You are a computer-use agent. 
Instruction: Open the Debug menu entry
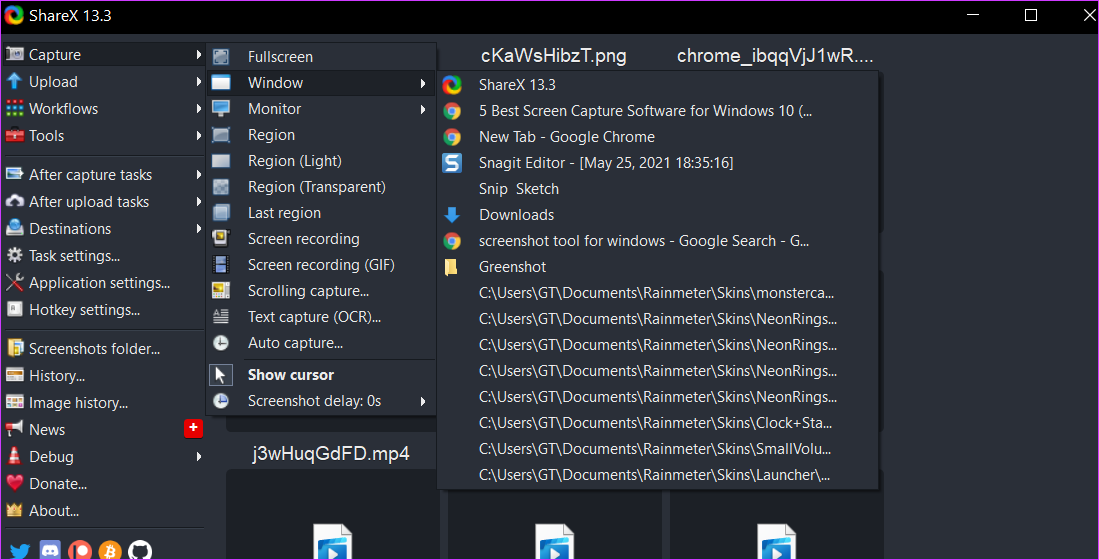[103, 456]
